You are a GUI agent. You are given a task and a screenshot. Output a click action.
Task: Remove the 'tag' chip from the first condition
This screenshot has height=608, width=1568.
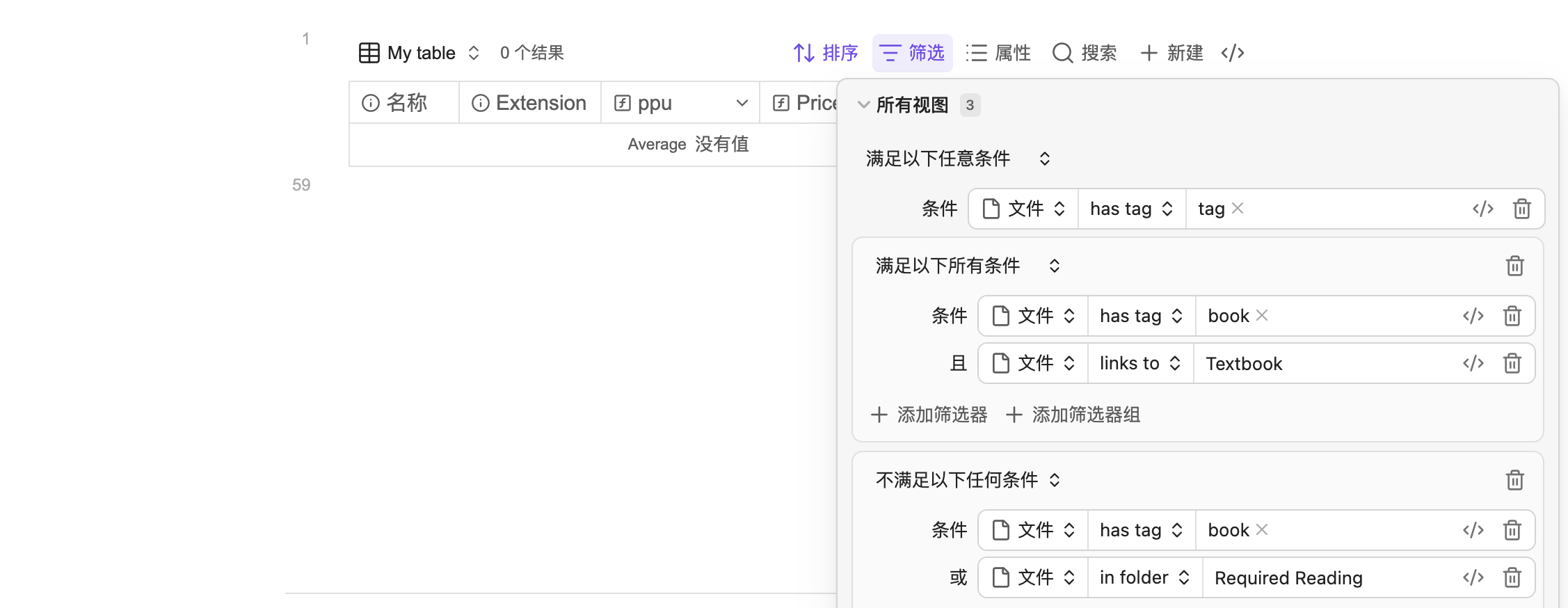pyautogui.click(x=1238, y=208)
